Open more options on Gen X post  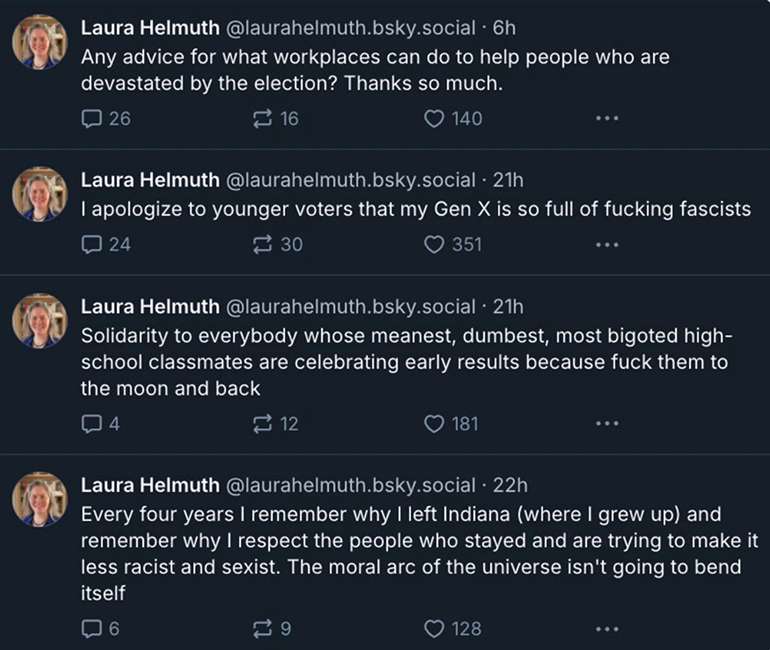coord(607,243)
